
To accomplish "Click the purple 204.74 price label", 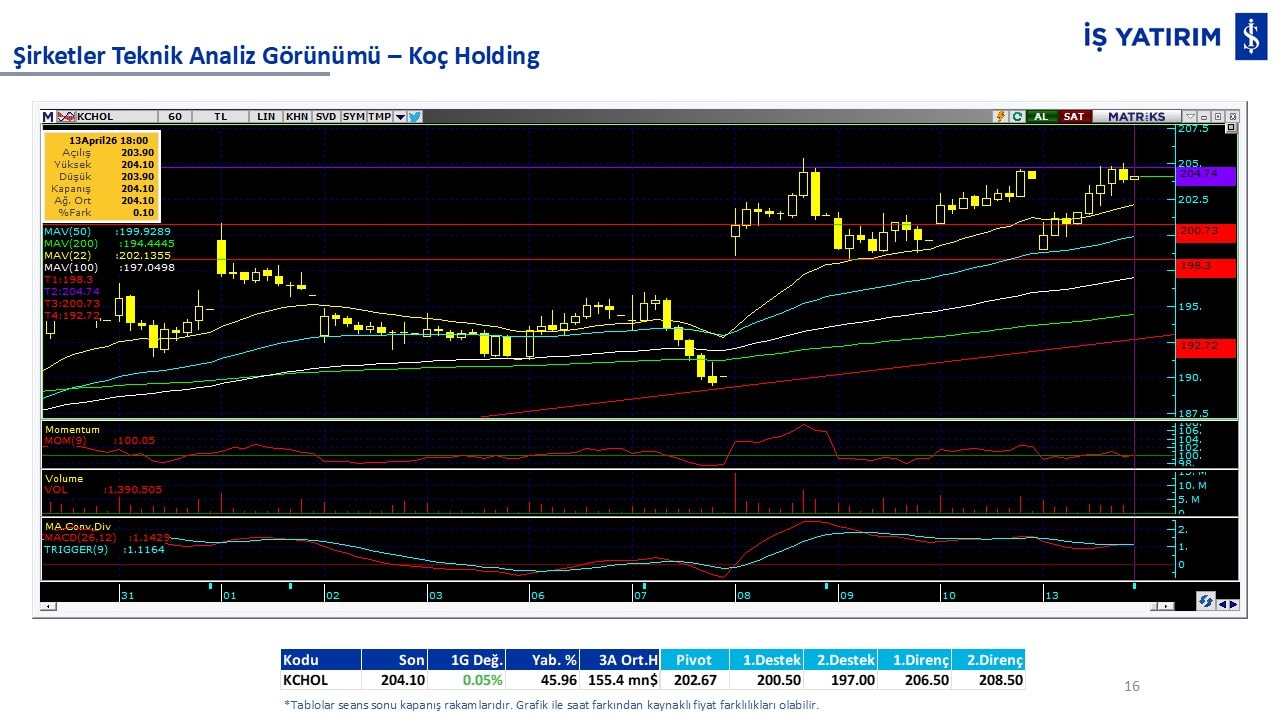I will 1206,175.
